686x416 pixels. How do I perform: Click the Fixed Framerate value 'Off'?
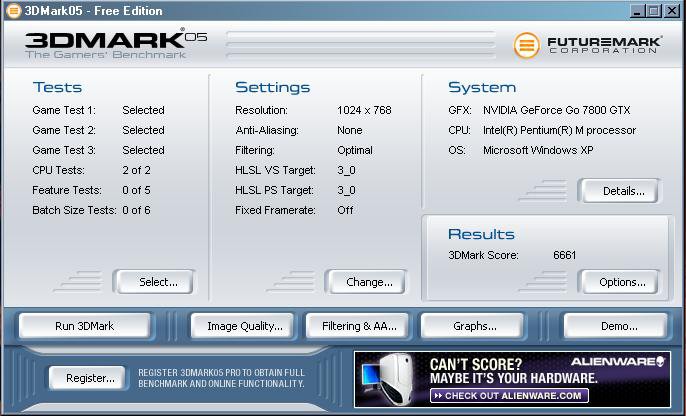point(345,210)
